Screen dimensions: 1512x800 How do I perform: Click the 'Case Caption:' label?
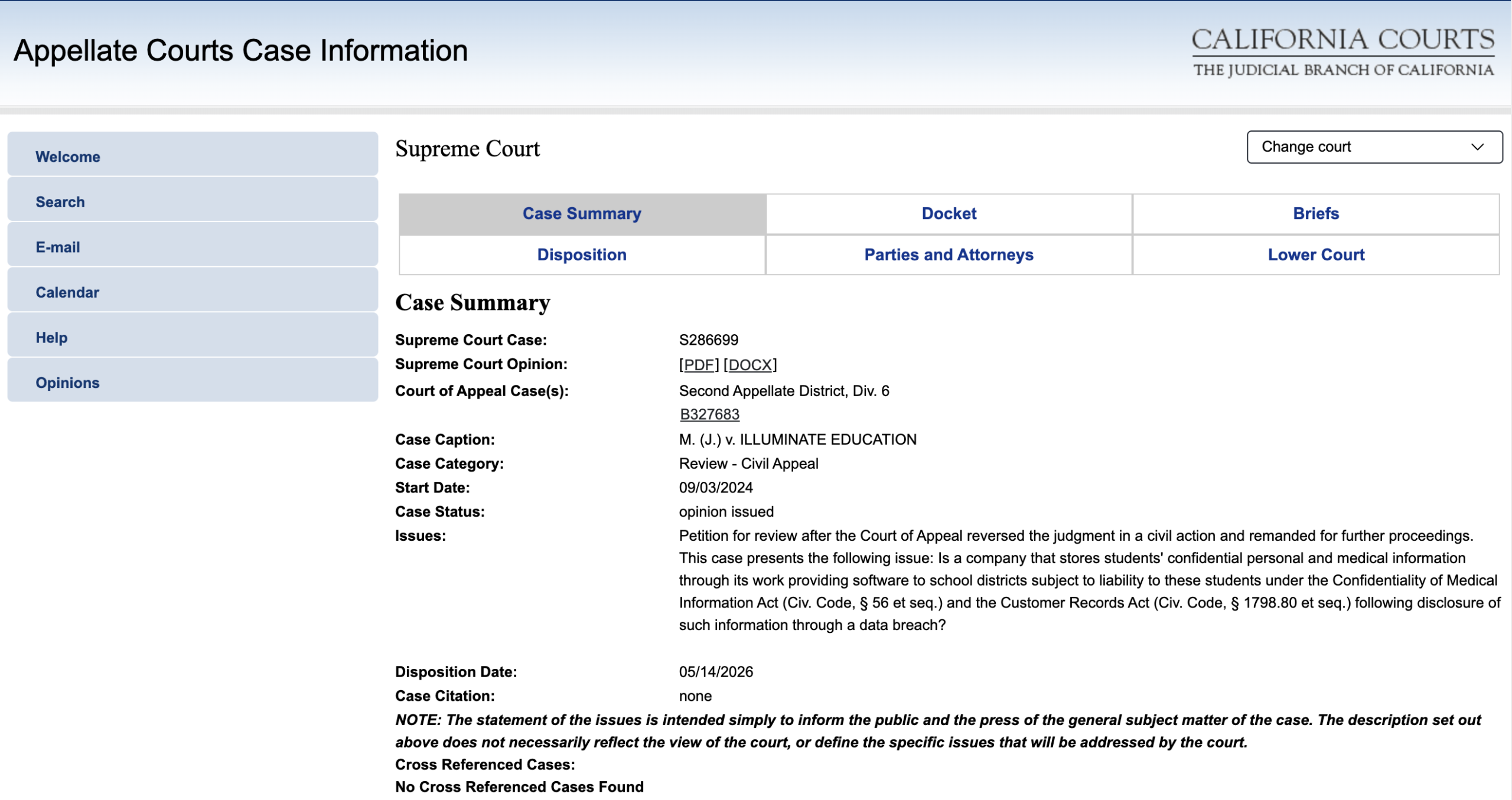click(445, 440)
